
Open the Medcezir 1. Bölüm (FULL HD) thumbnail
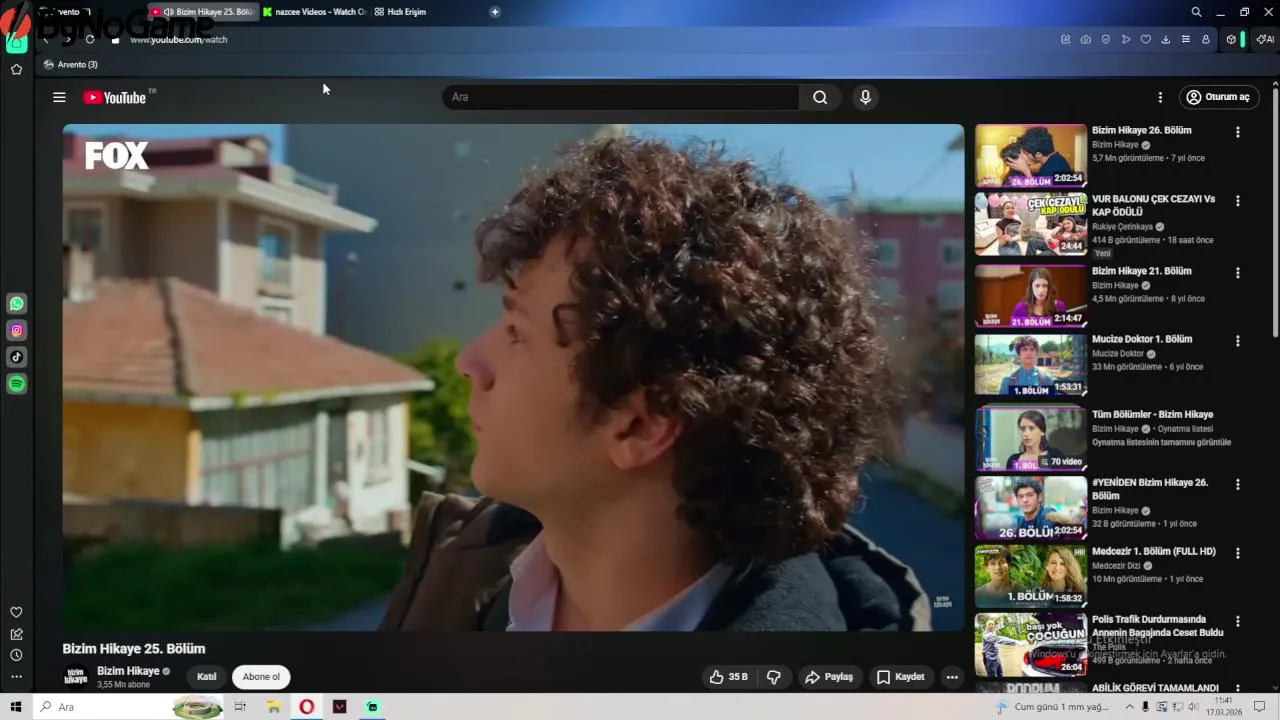1031,576
